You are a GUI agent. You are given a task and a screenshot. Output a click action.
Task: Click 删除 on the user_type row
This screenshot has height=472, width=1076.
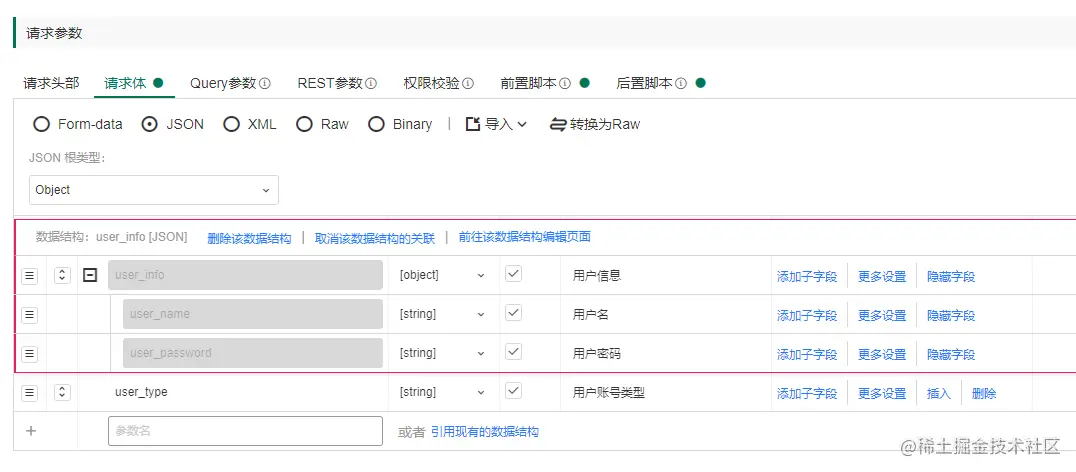pyautogui.click(x=984, y=393)
